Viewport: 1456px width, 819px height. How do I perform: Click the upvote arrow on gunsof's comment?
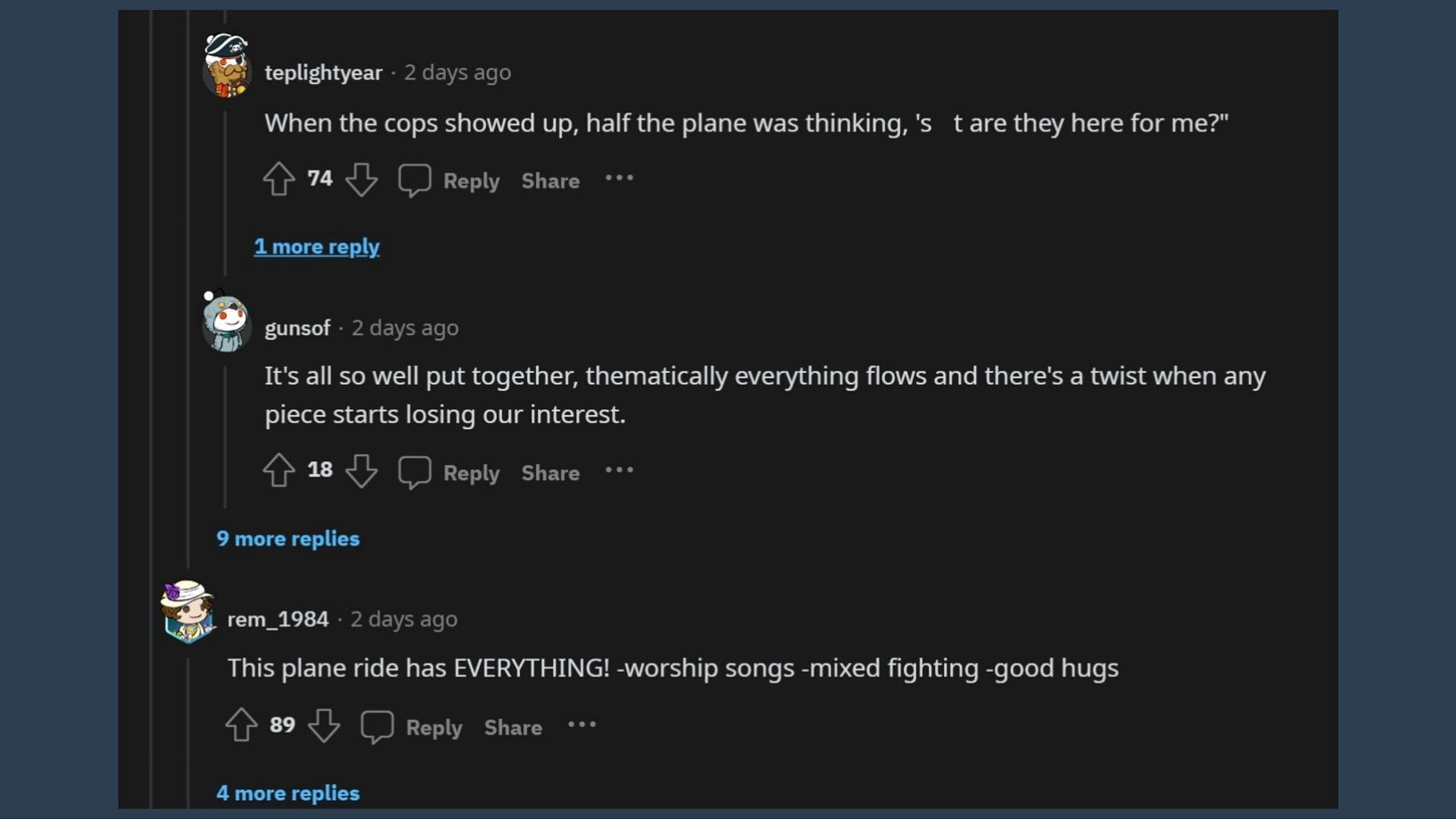coord(278,471)
